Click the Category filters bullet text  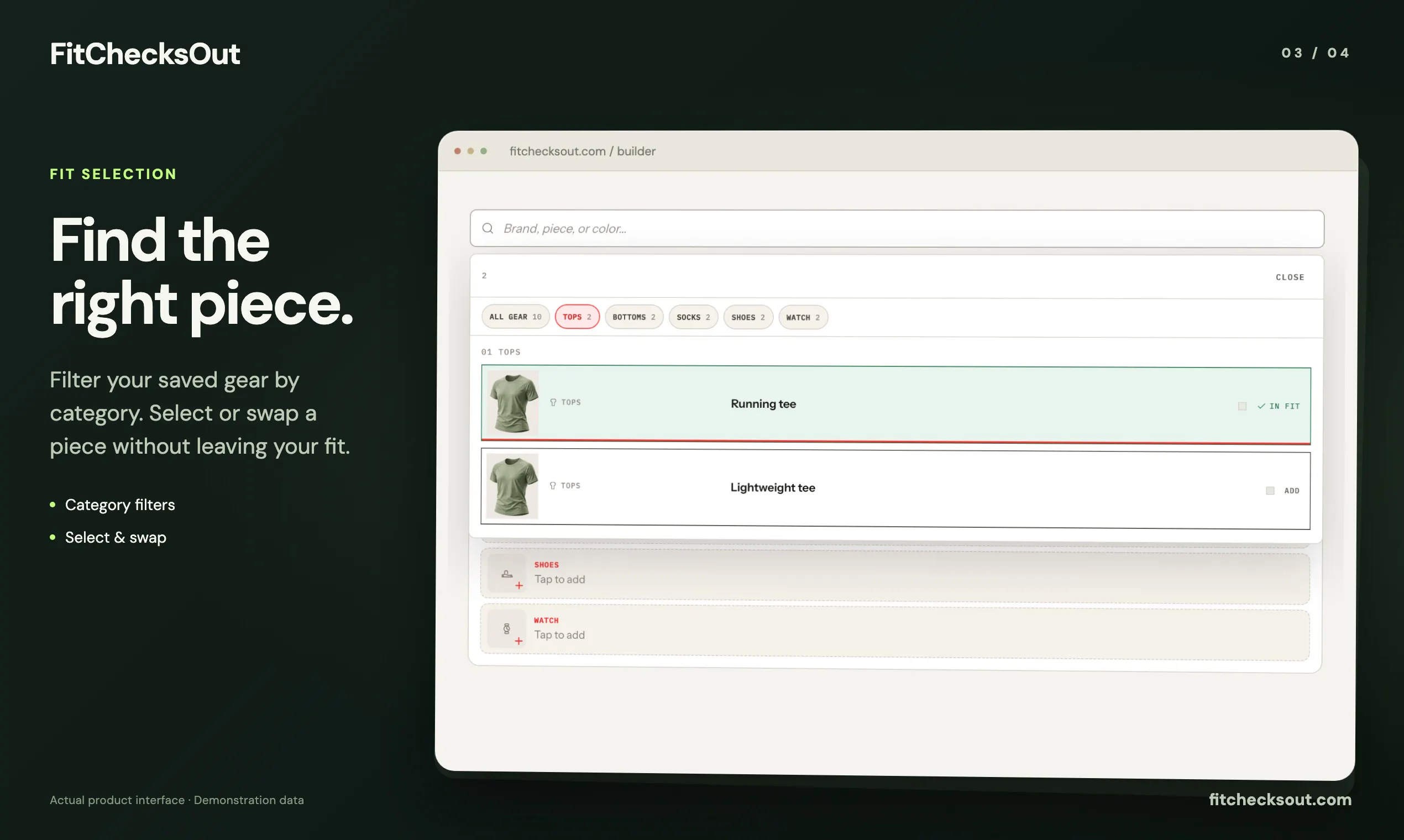120,505
